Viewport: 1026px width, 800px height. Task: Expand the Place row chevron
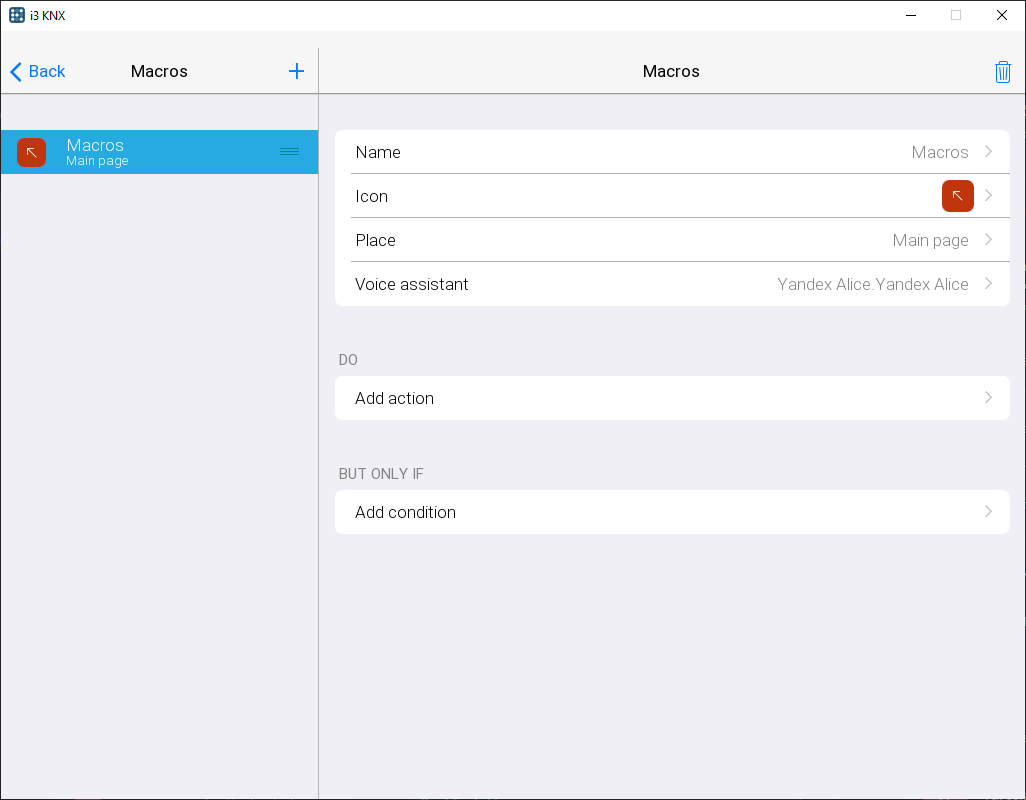tap(988, 240)
